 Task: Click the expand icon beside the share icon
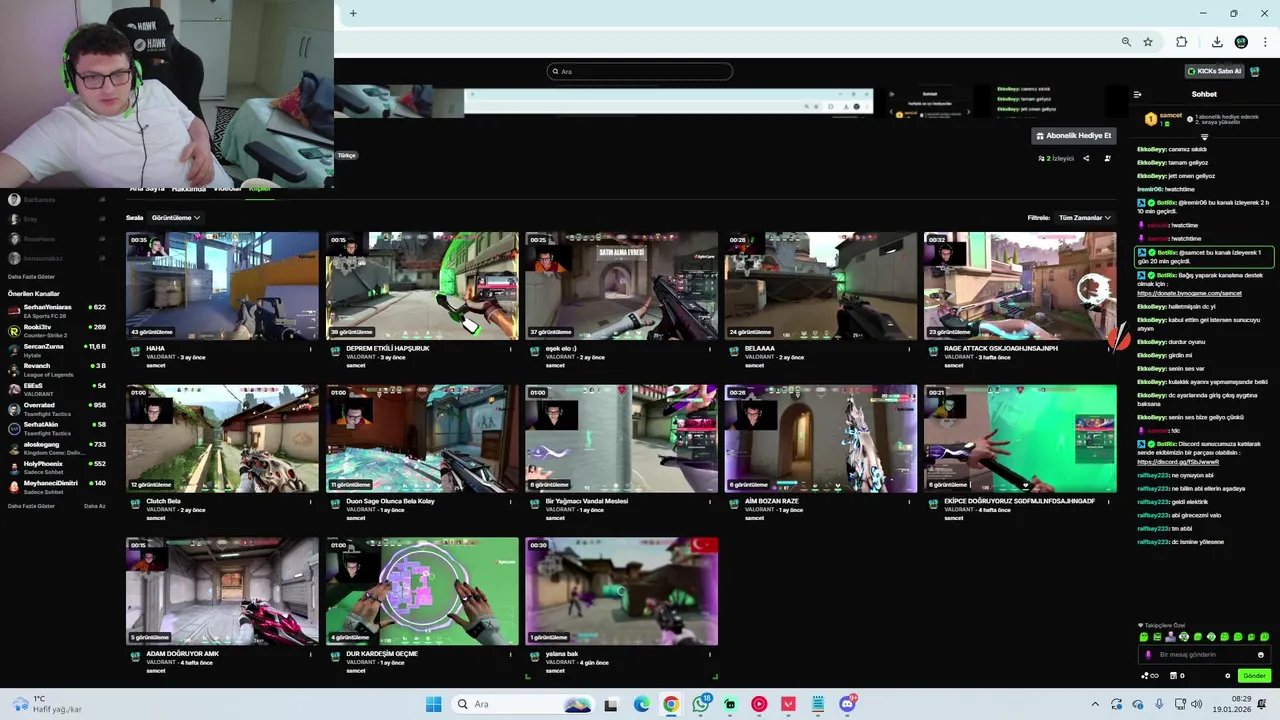pos(1107,158)
